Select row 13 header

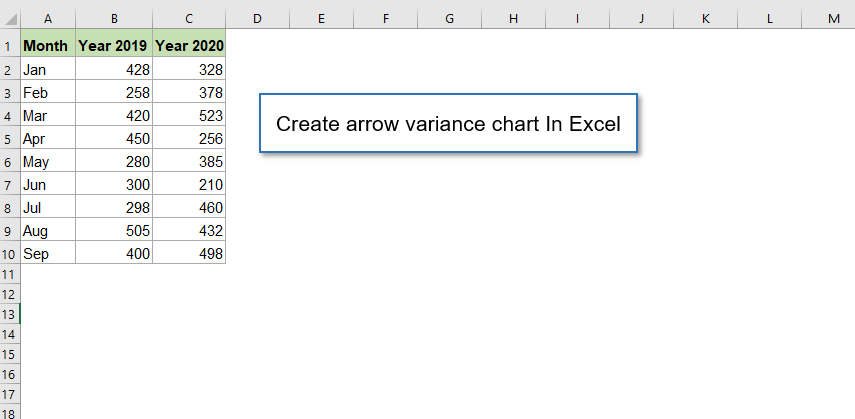[x=9, y=313]
